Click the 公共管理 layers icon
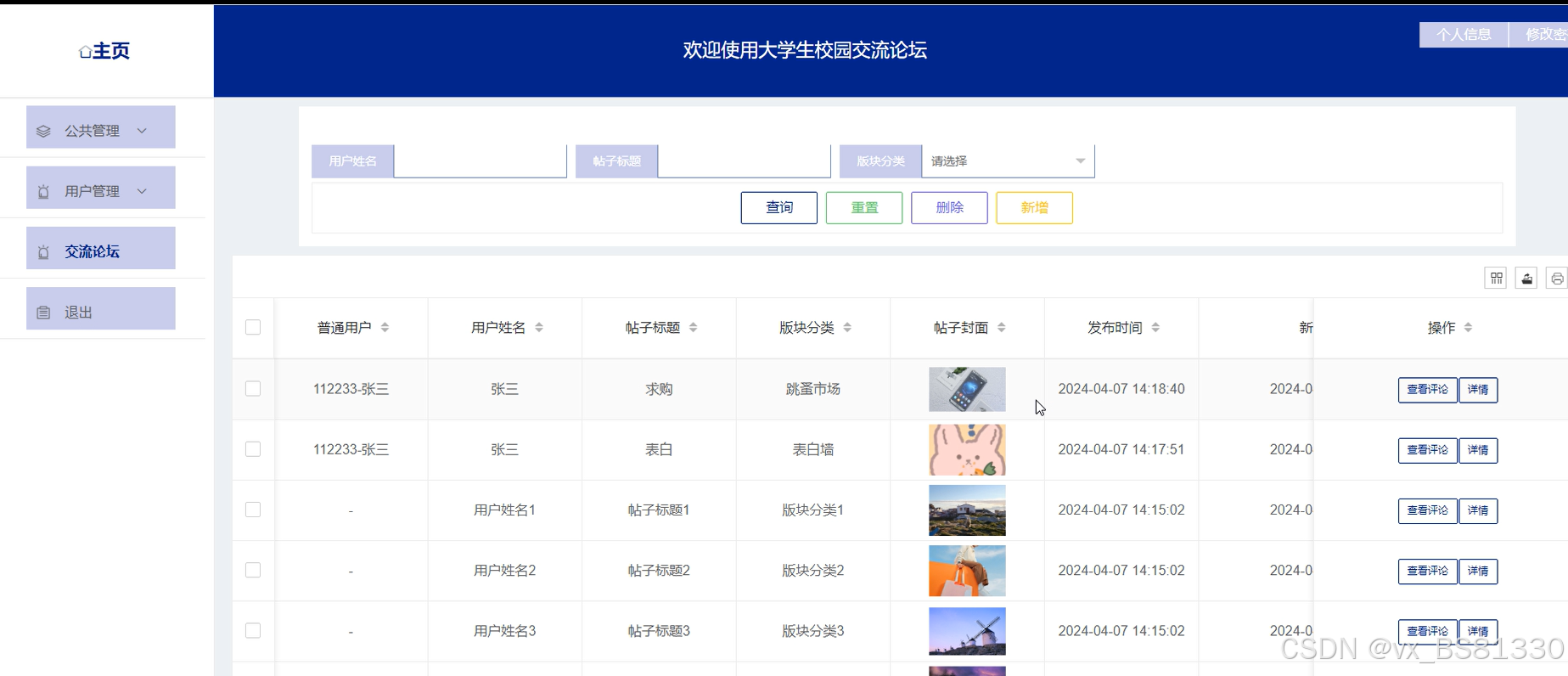1568x676 pixels. [x=43, y=131]
